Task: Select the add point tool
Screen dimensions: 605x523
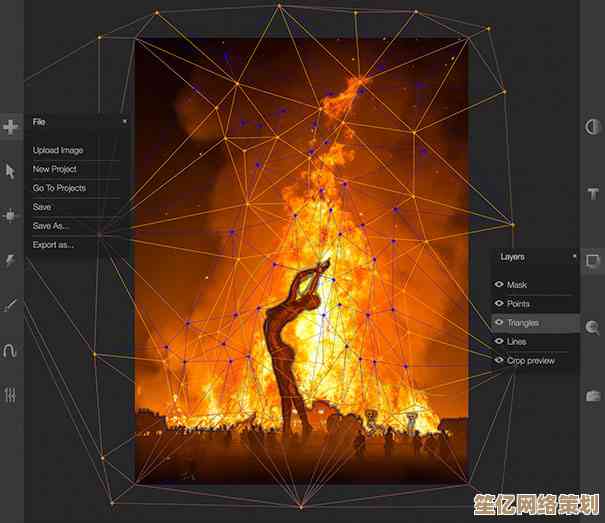Action: pos(11,215)
